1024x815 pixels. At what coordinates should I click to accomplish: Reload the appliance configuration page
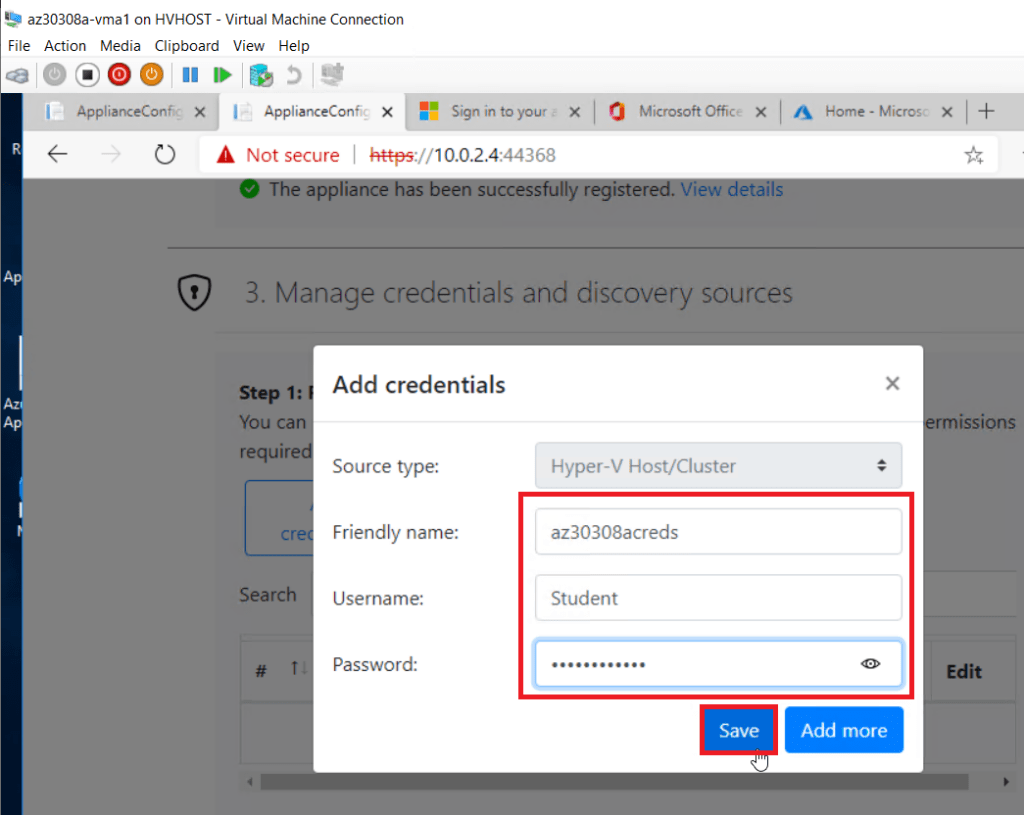(165, 154)
